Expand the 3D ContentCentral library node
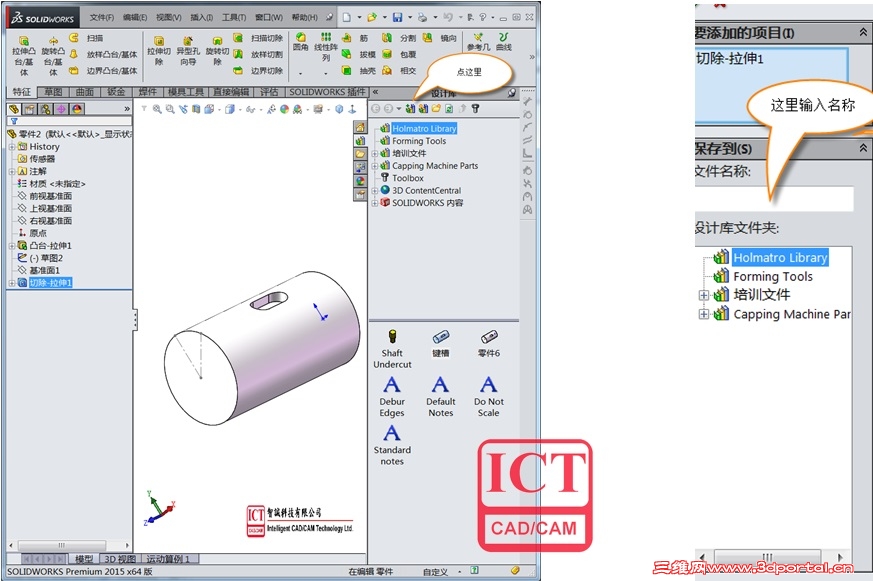The height and width of the screenshot is (581, 873). click(375, 190)
